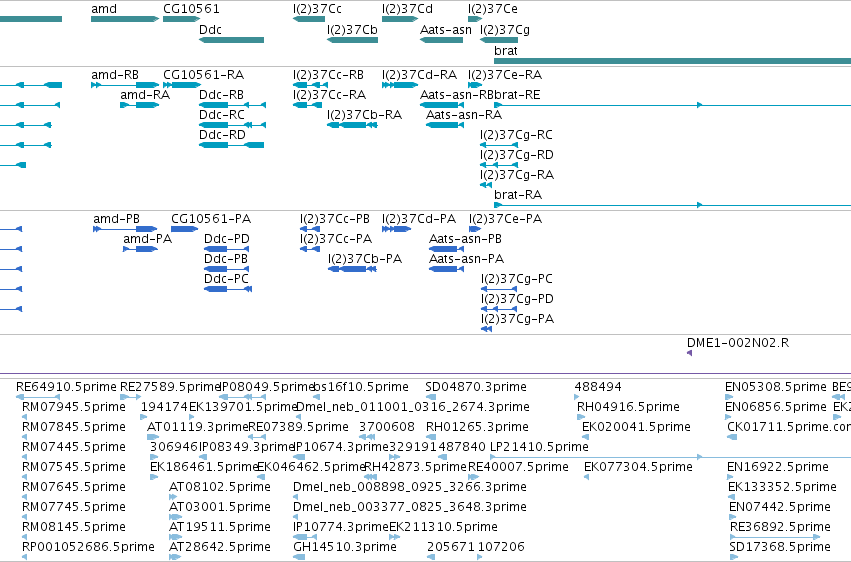Click EST RH04916.5prime
The height and width of the screenshot is (562, 851).
[x=581, y=418]
